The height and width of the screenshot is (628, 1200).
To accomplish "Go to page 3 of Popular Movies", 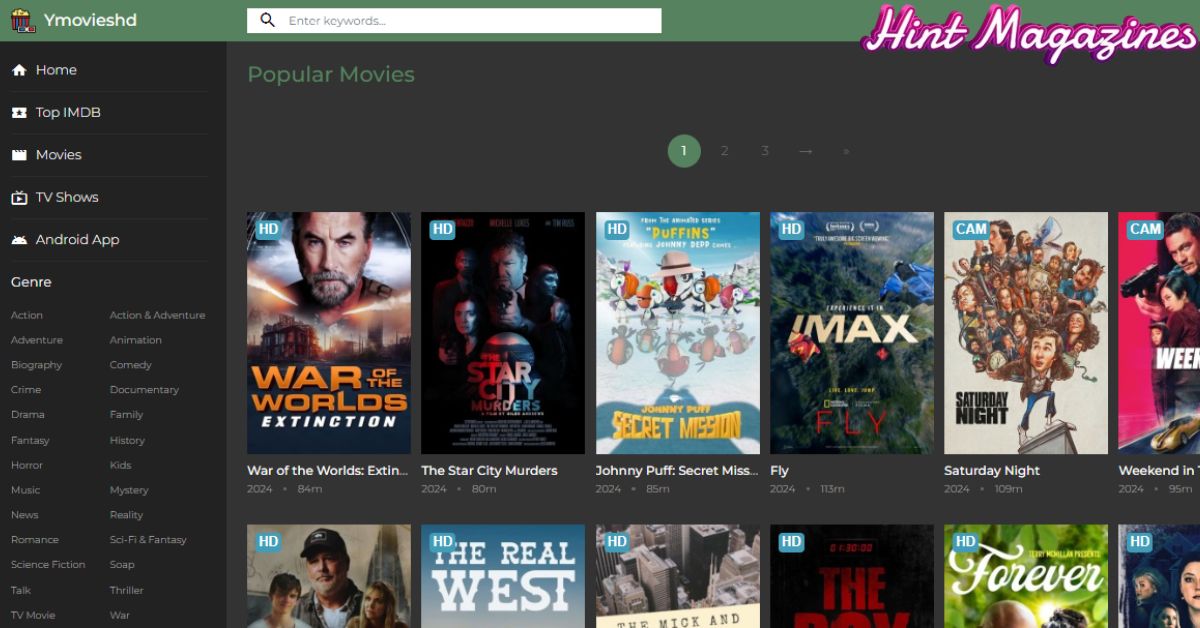I will 765,151.
